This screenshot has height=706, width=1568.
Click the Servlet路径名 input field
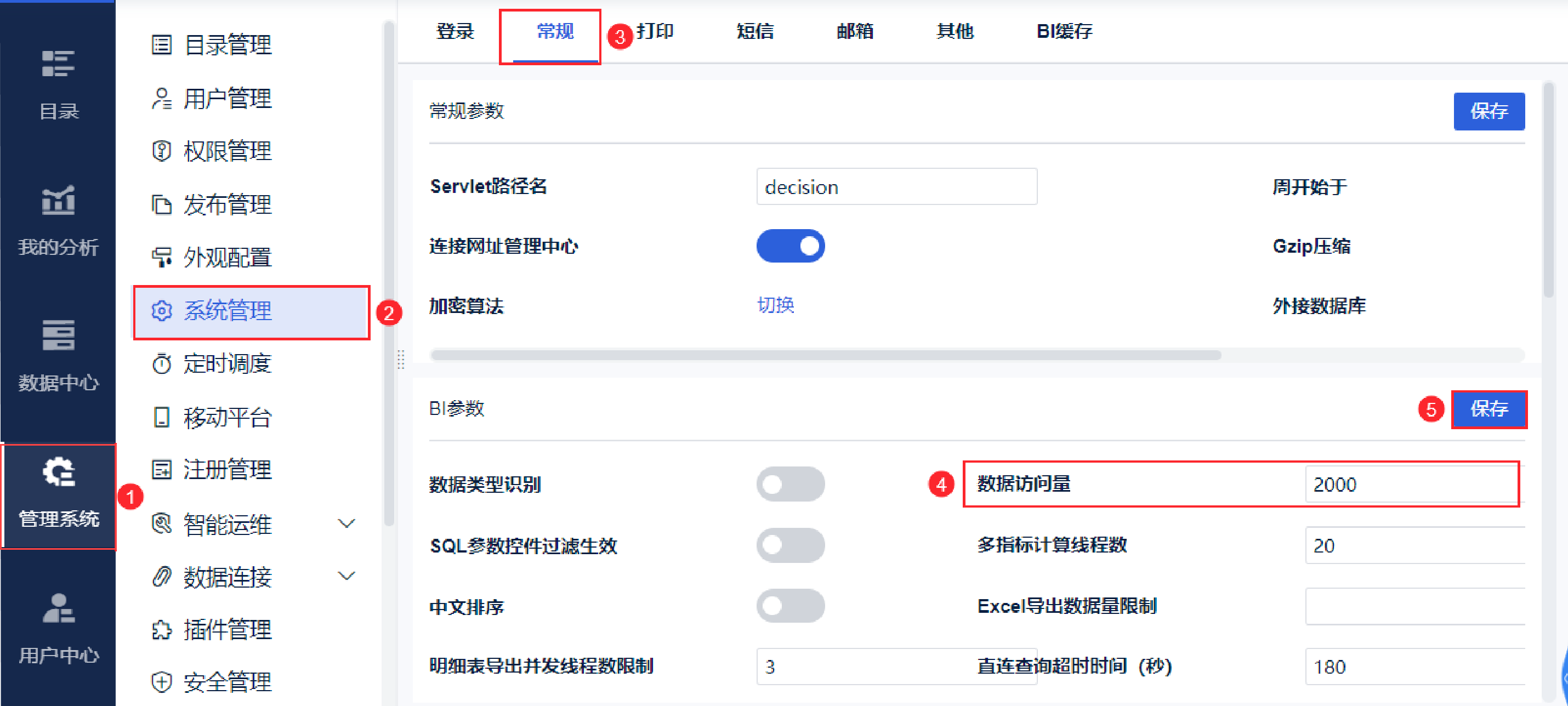click(x=896, y=187)
